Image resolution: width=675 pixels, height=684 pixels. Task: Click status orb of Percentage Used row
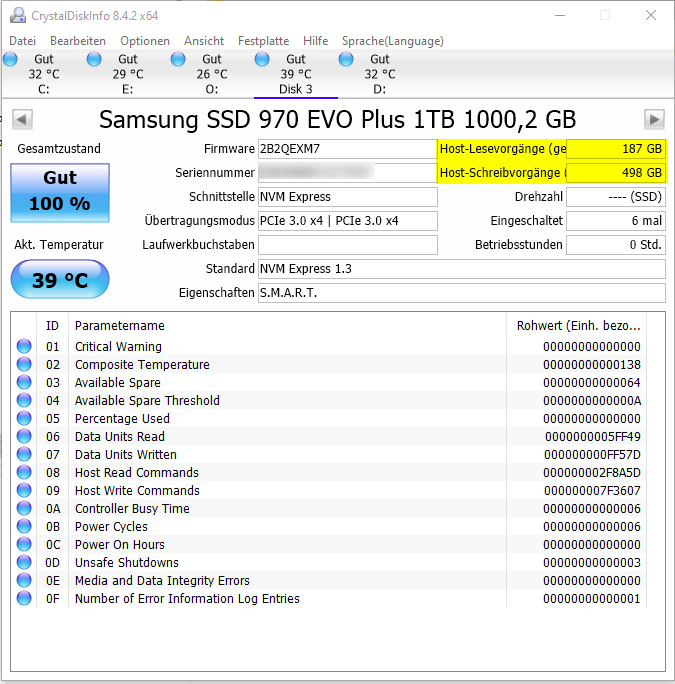24,418
